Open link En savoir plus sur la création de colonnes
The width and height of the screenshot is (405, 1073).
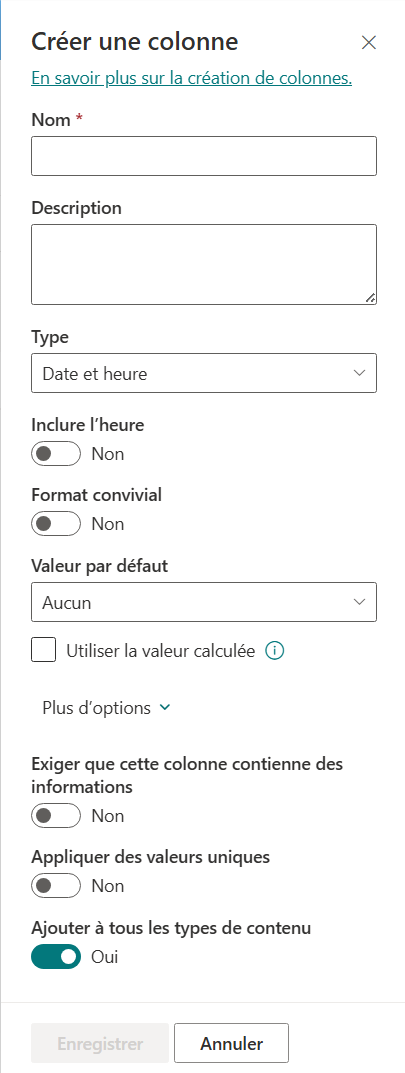tap(192, 79)
